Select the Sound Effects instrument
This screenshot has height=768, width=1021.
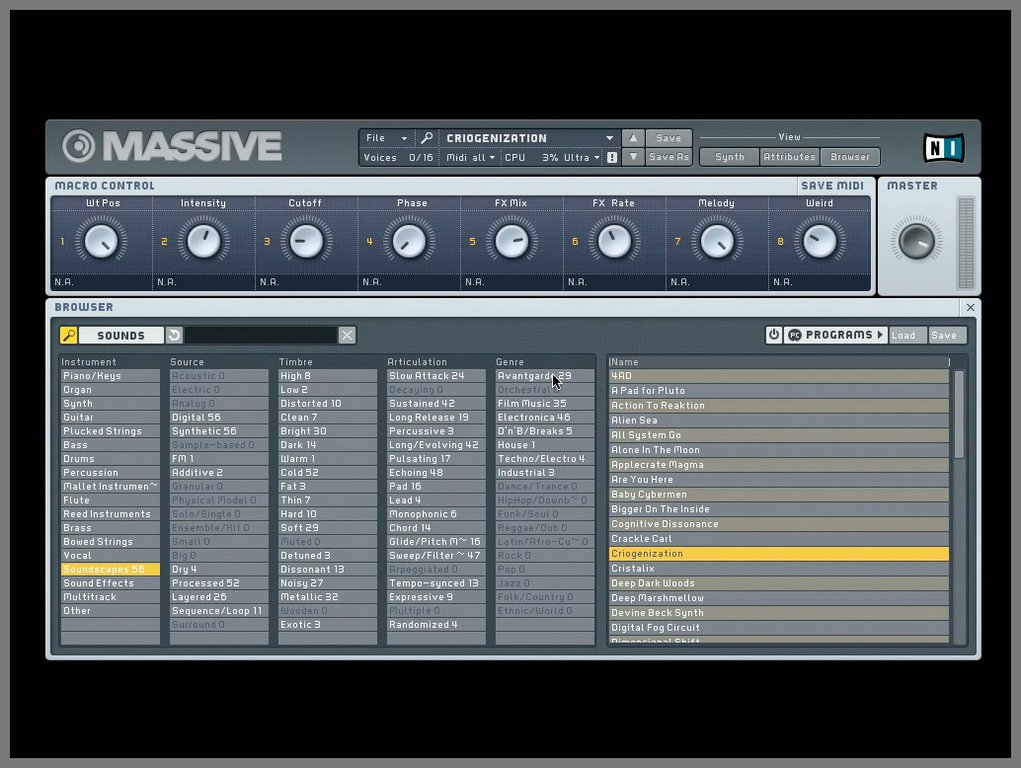click(110, 583)
